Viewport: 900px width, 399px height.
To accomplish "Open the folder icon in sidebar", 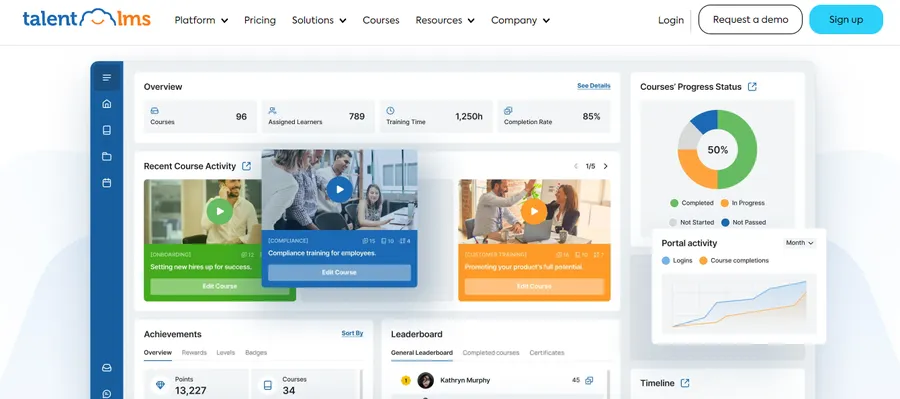I will tap(107, 156).
